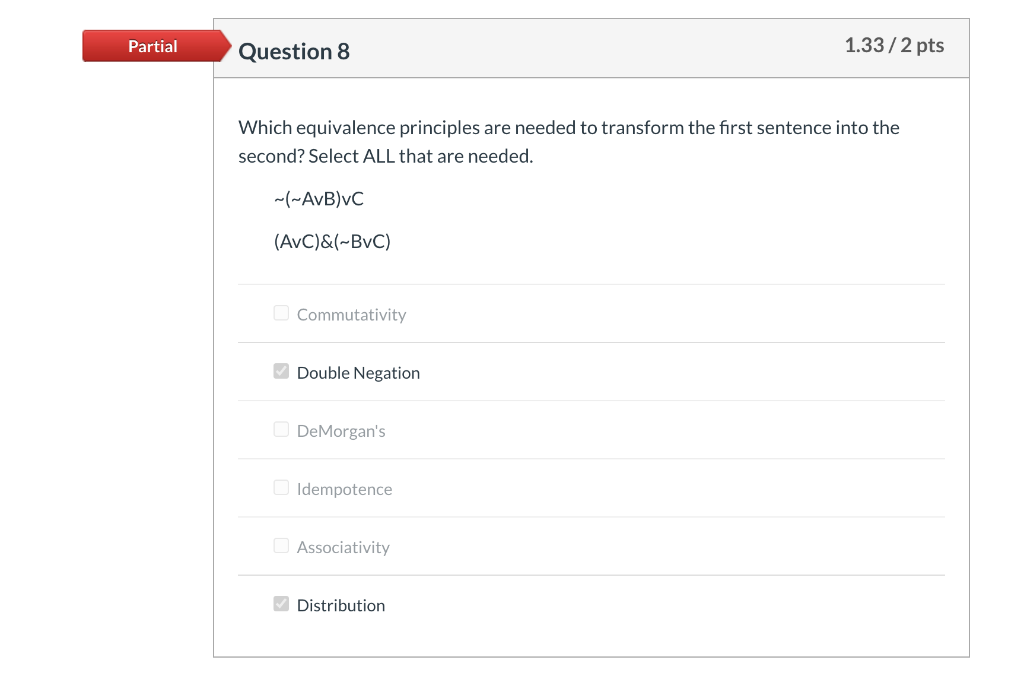Click the Idempotence answer row
1024x679 pixels.
point(591,488)
